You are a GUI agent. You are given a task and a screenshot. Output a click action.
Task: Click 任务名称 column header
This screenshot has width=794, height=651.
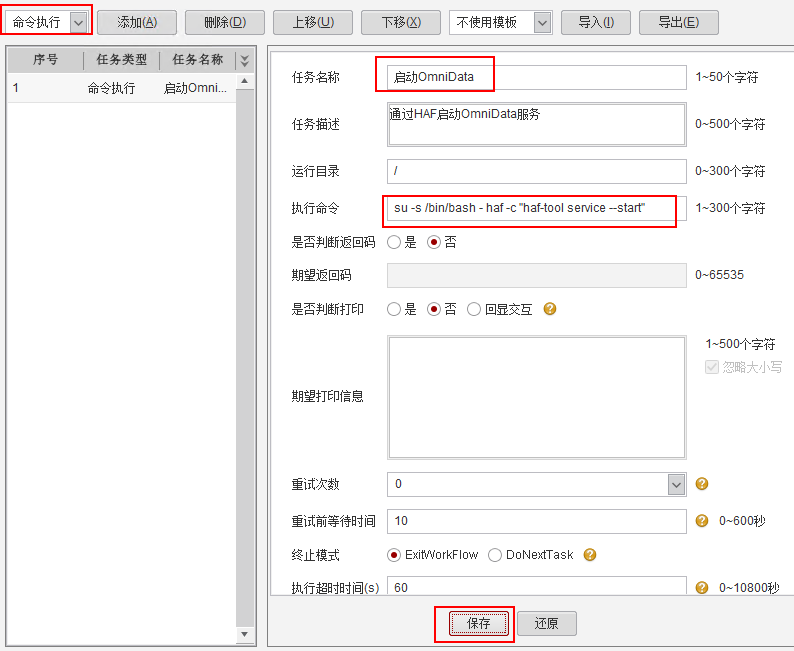click(197, 60)
